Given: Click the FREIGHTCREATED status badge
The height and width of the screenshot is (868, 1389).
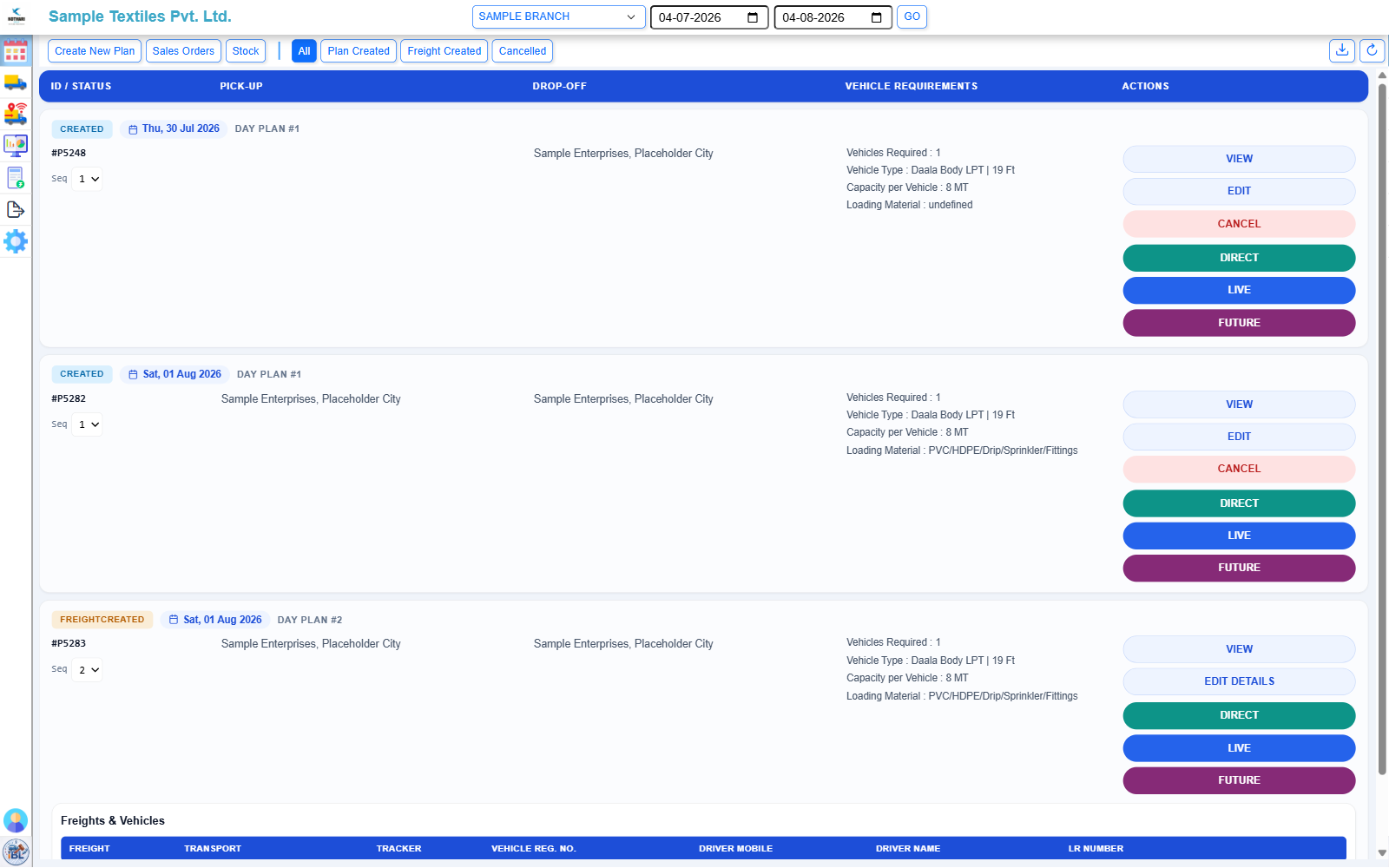Looking at the screenshot, I should point(102,620).
